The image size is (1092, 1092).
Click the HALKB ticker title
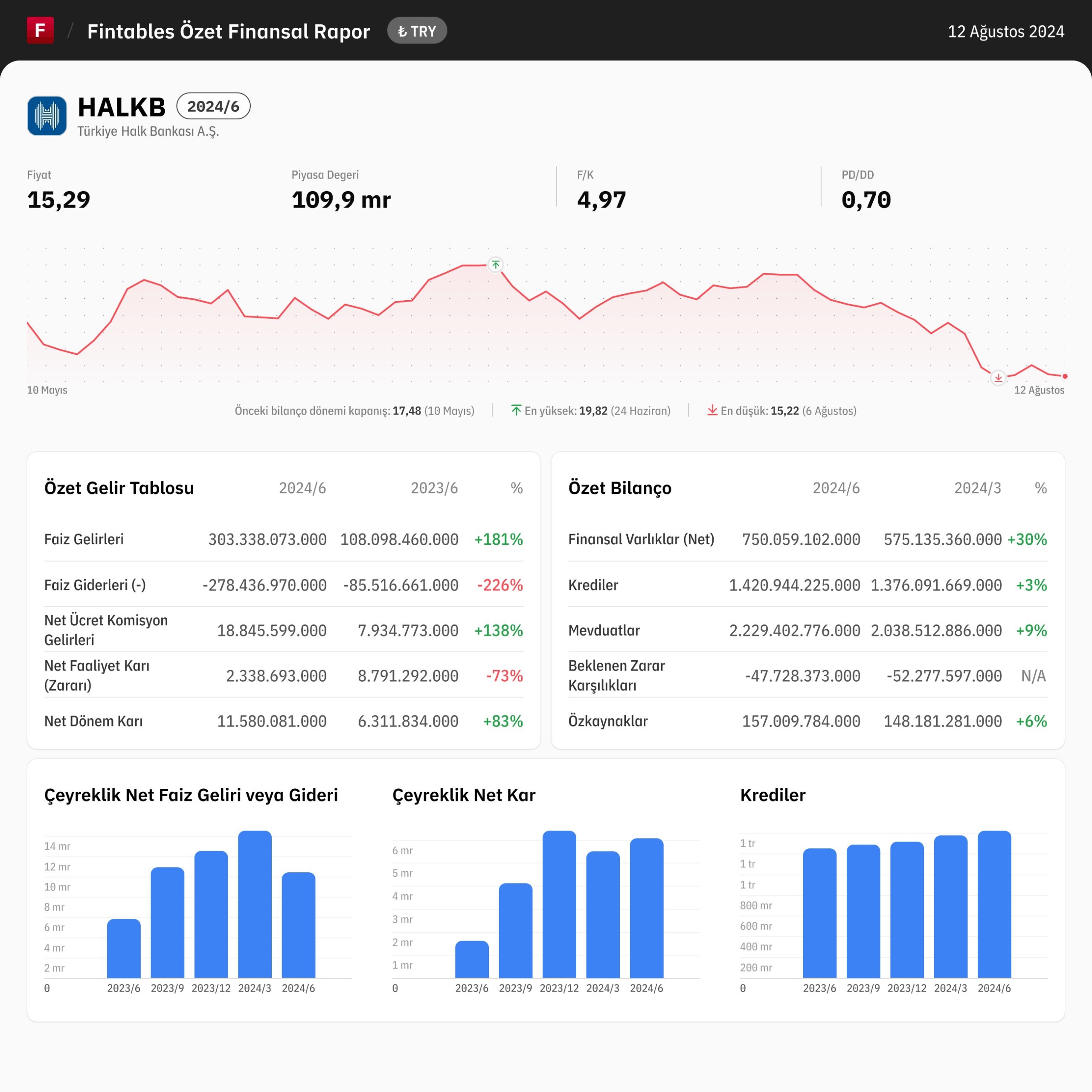[x=122, y=107]
